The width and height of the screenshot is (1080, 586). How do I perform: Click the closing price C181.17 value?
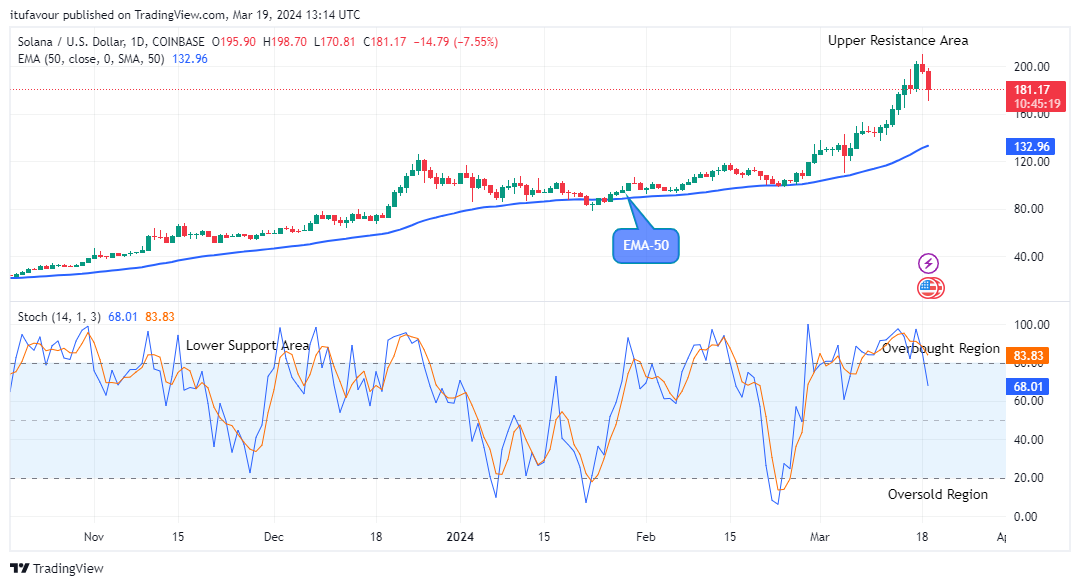pyautogui.click(x=385, y=42)
